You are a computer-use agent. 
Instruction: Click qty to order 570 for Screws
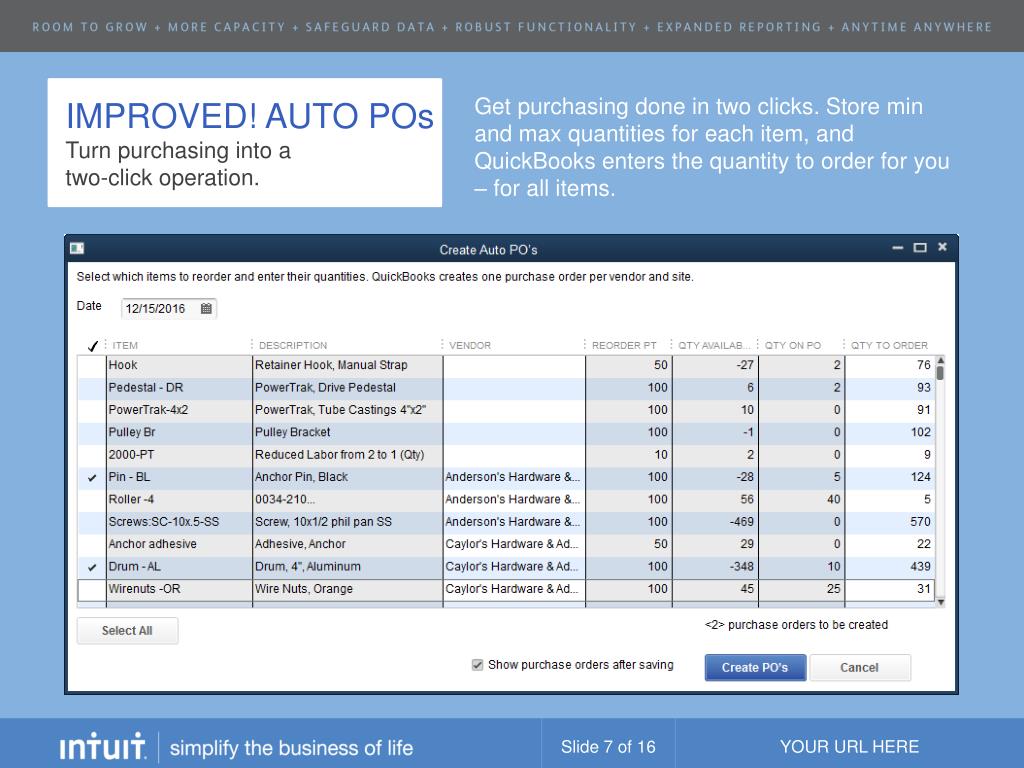(x=889, y=522)
